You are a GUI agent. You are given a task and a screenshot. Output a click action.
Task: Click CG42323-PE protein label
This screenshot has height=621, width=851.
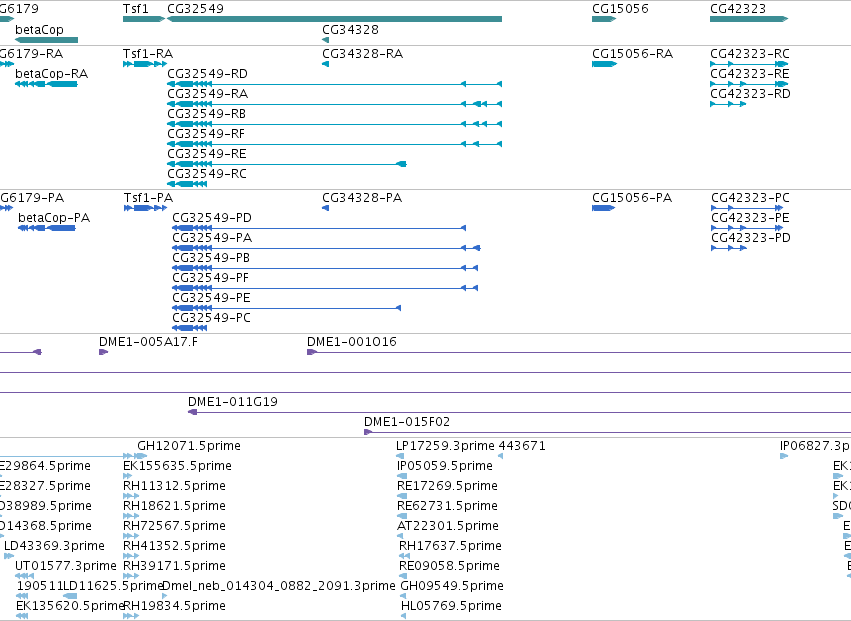pos(751,218)
